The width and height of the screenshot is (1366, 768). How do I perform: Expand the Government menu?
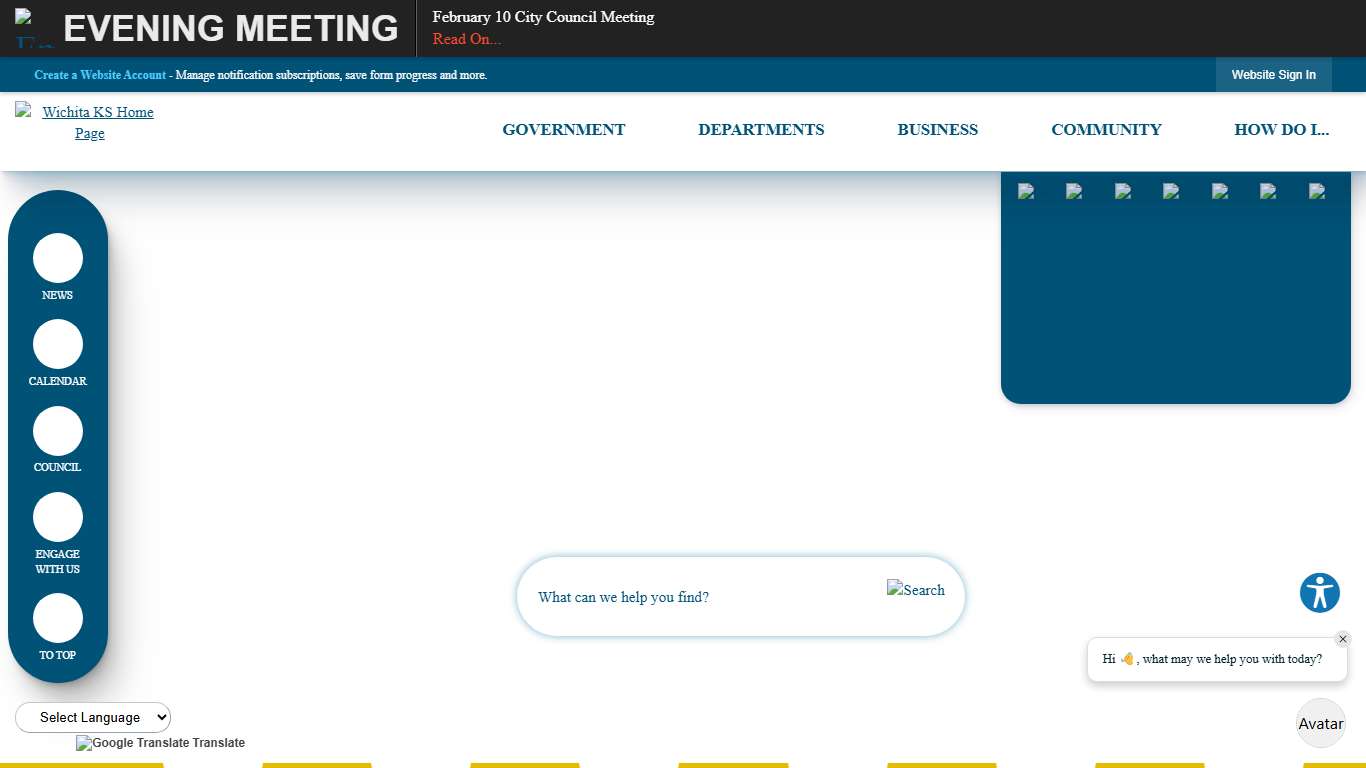click(563, 130)
